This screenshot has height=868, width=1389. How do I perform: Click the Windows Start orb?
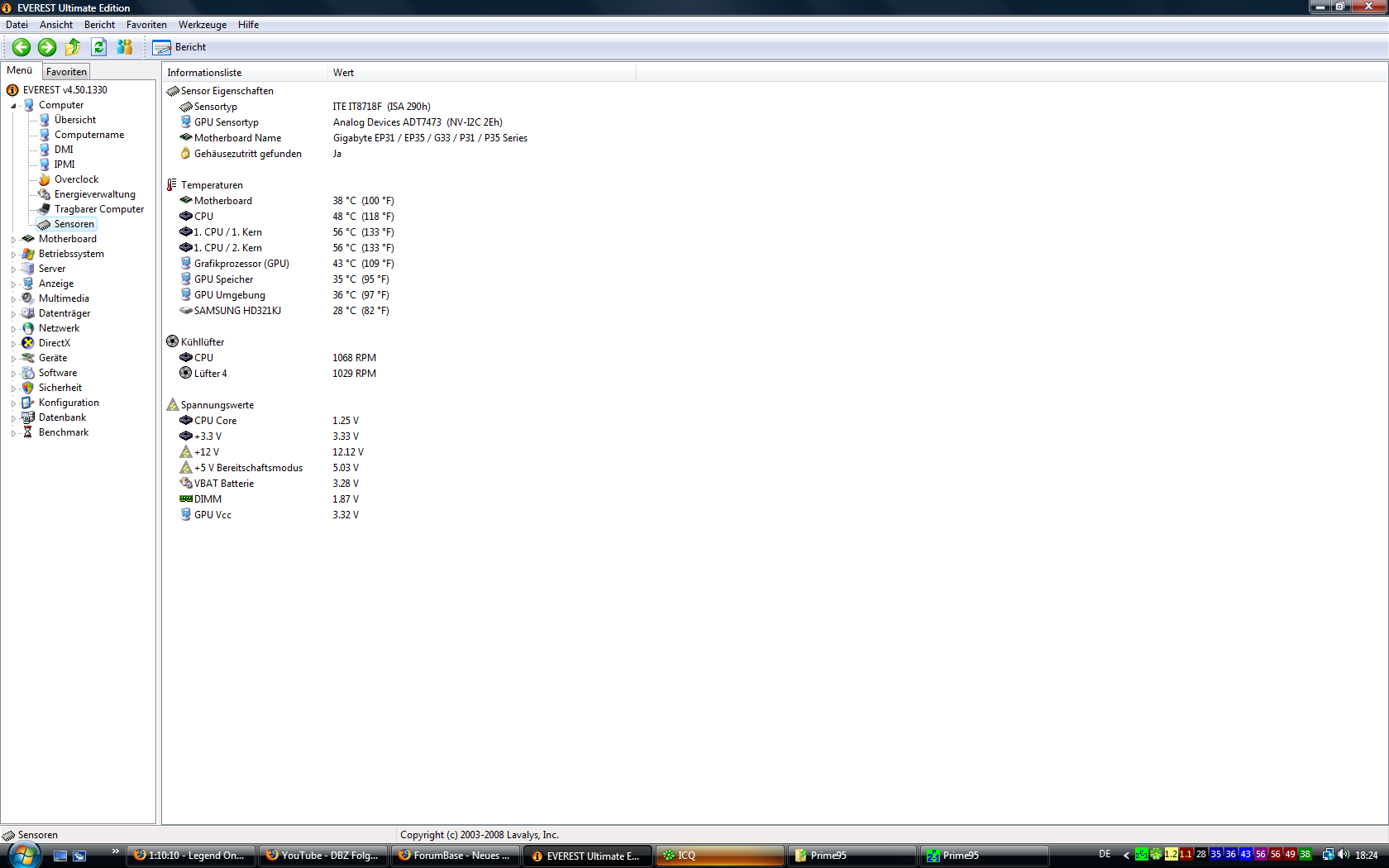tap(23, 856)
